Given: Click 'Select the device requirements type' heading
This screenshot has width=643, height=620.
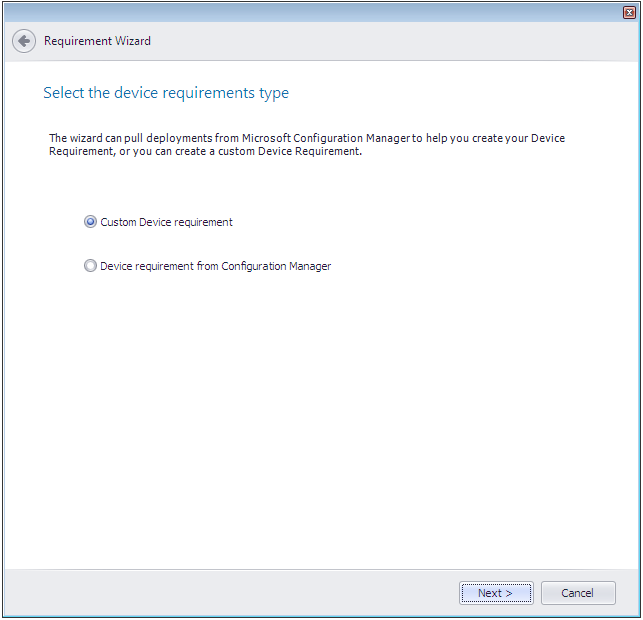Looking at the screenshot, I should [x=166, y=93].
